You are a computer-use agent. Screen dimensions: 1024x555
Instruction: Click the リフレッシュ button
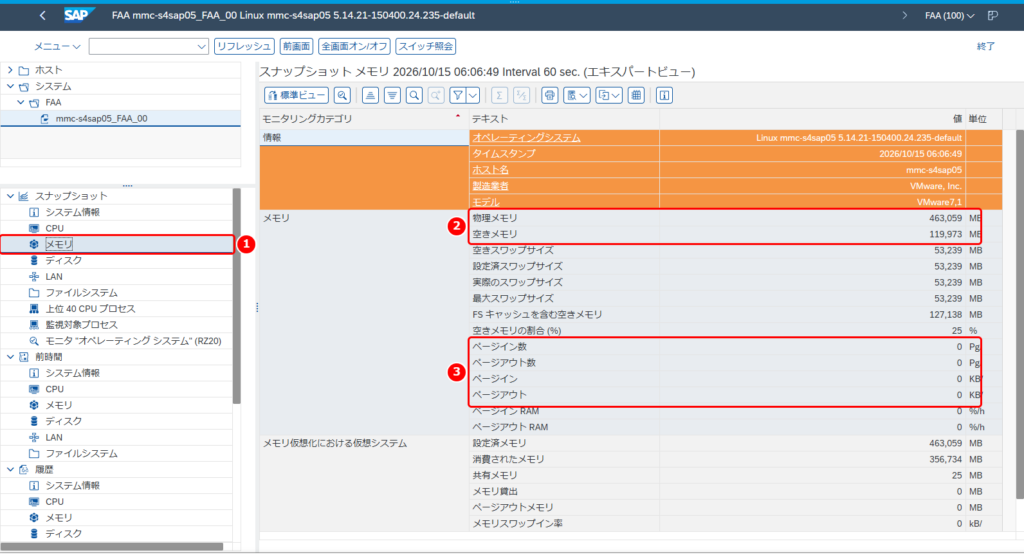[x=244, y=46]
